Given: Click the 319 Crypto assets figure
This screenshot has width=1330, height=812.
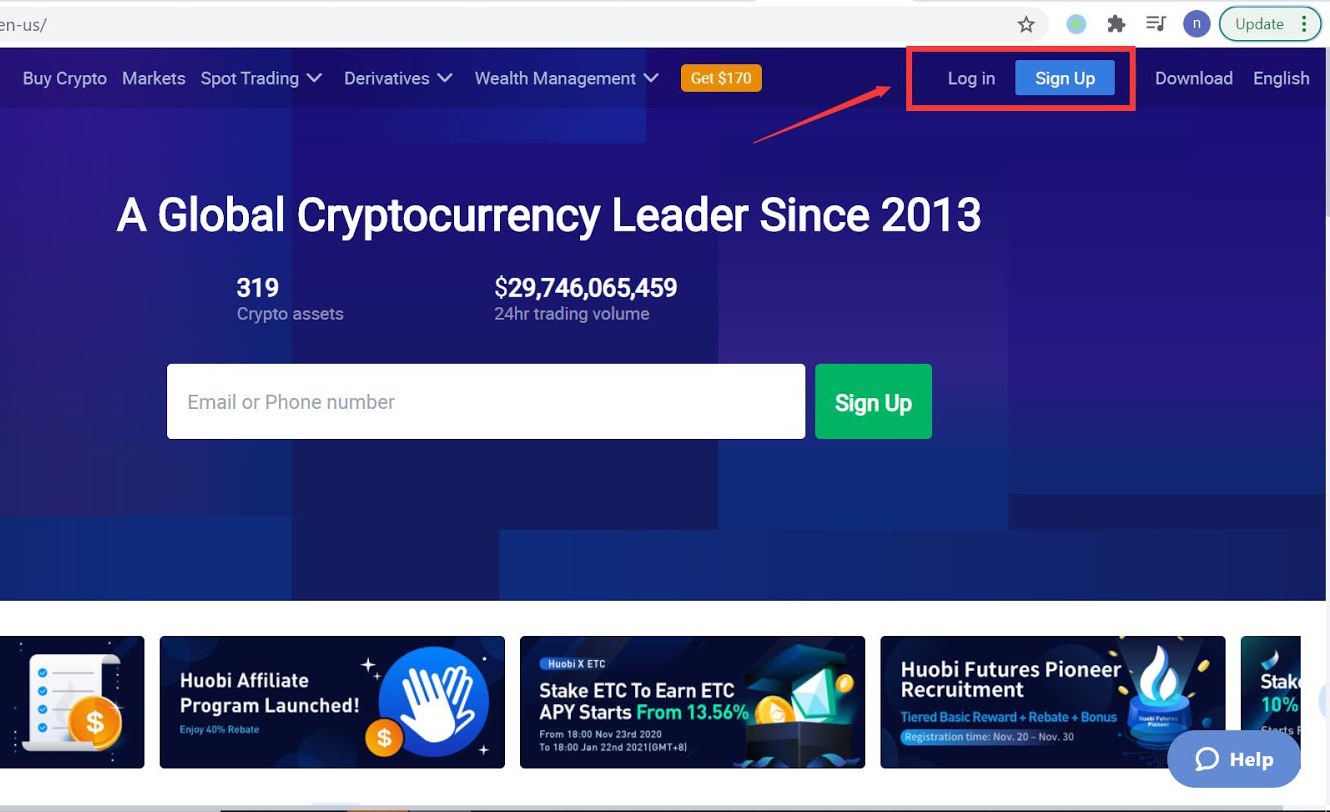Looking at the screenshot, I should (x=257, y=288).
